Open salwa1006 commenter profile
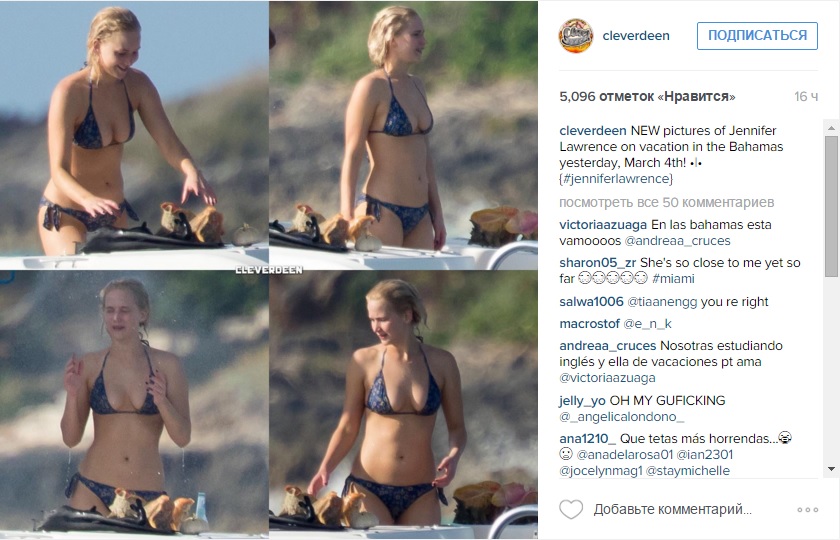Image resolution: width=840 pixels, height=540 pixels. coord(591,302)
